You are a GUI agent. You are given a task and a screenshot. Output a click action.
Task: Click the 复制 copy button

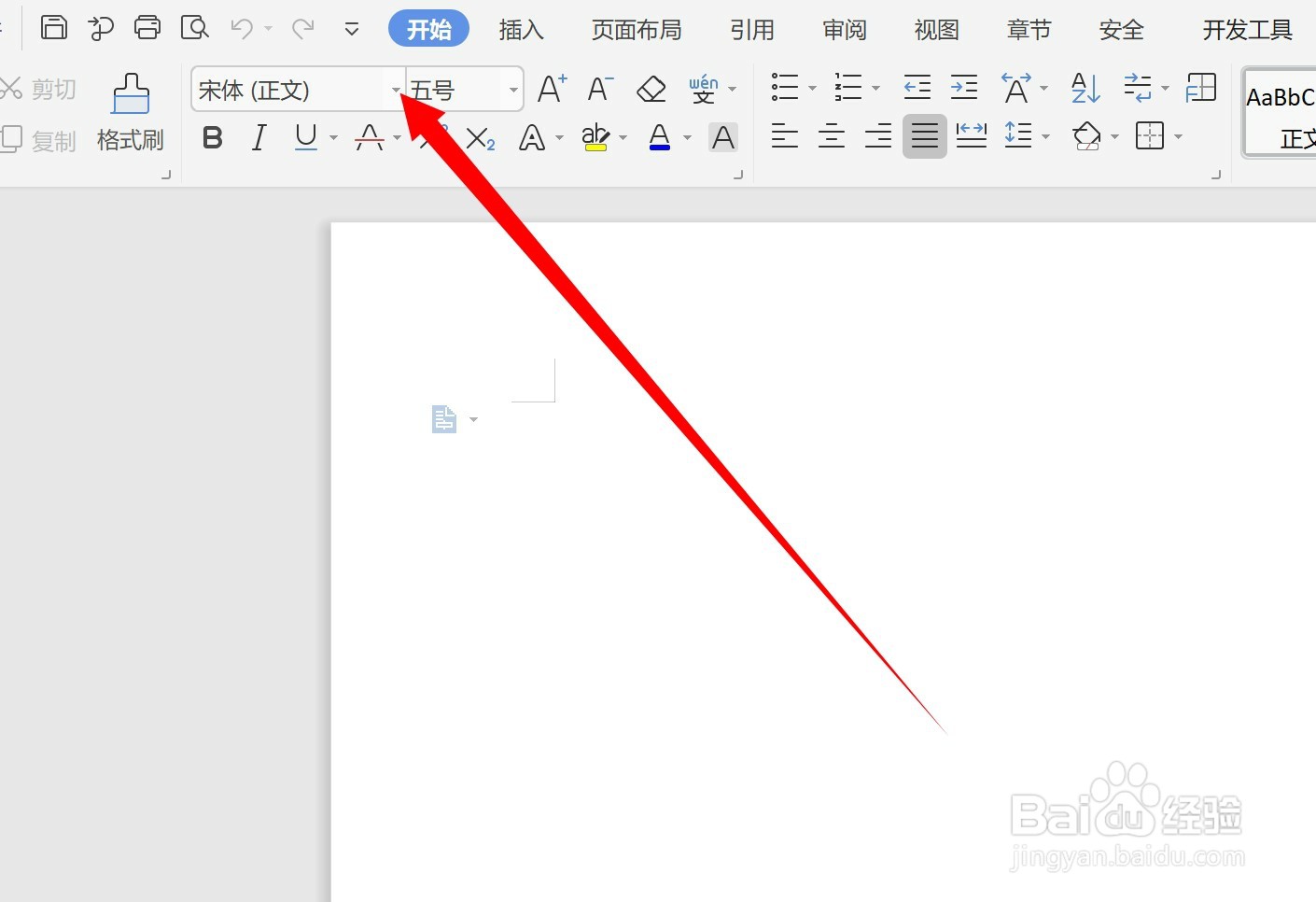click(38, 141)
